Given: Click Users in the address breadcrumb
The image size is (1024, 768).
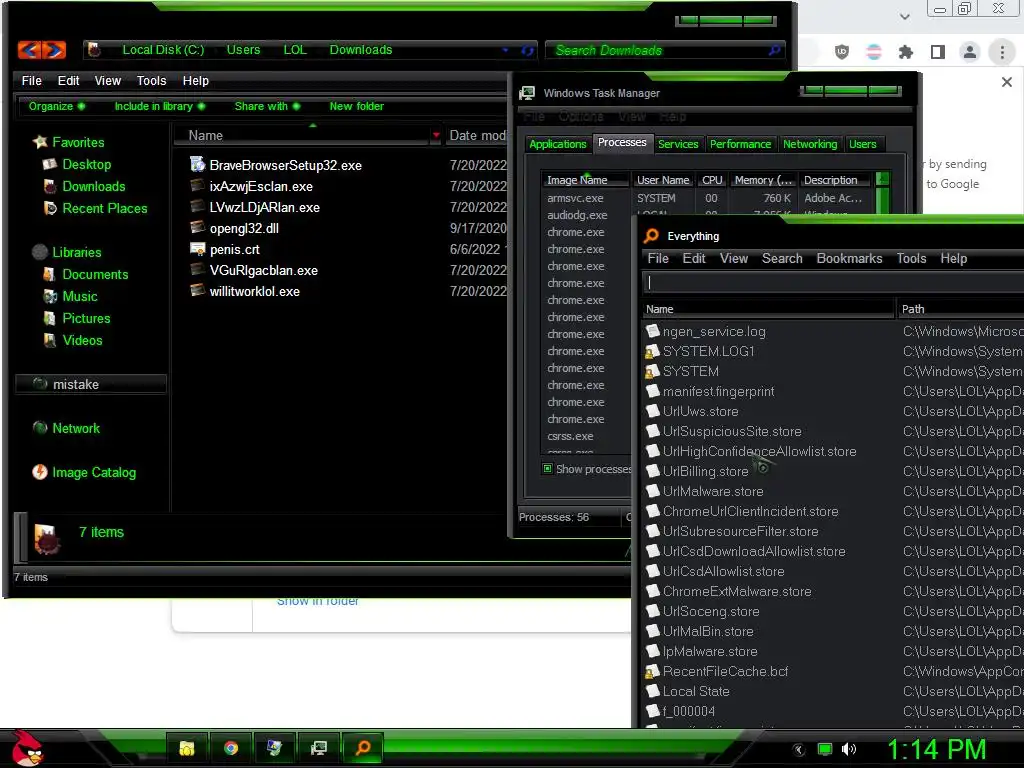Looking at the screenshot, I should tap(243, 50).
